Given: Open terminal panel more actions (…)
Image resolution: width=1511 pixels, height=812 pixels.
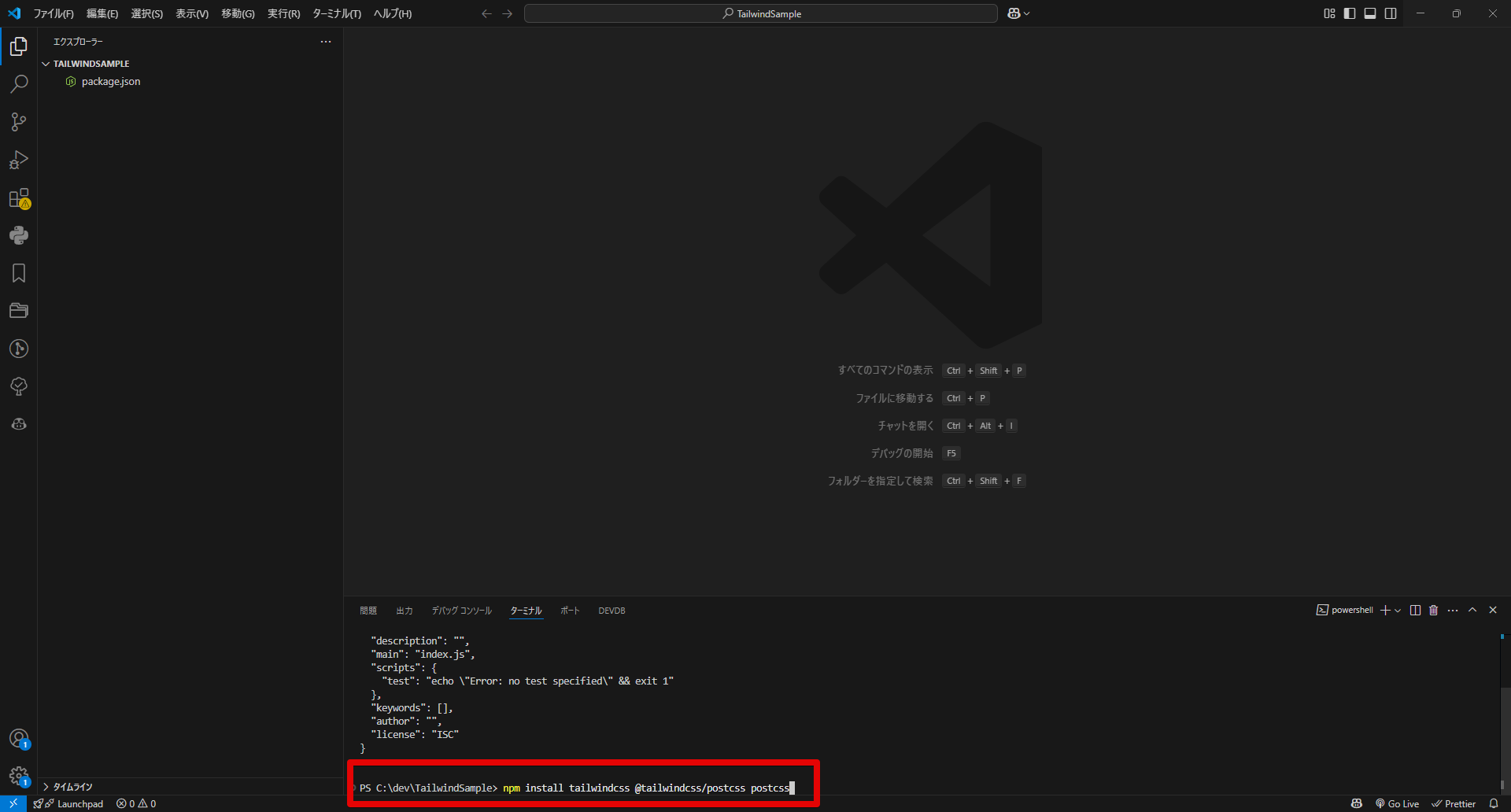Looking at the screenshot, I should 1453,611.
